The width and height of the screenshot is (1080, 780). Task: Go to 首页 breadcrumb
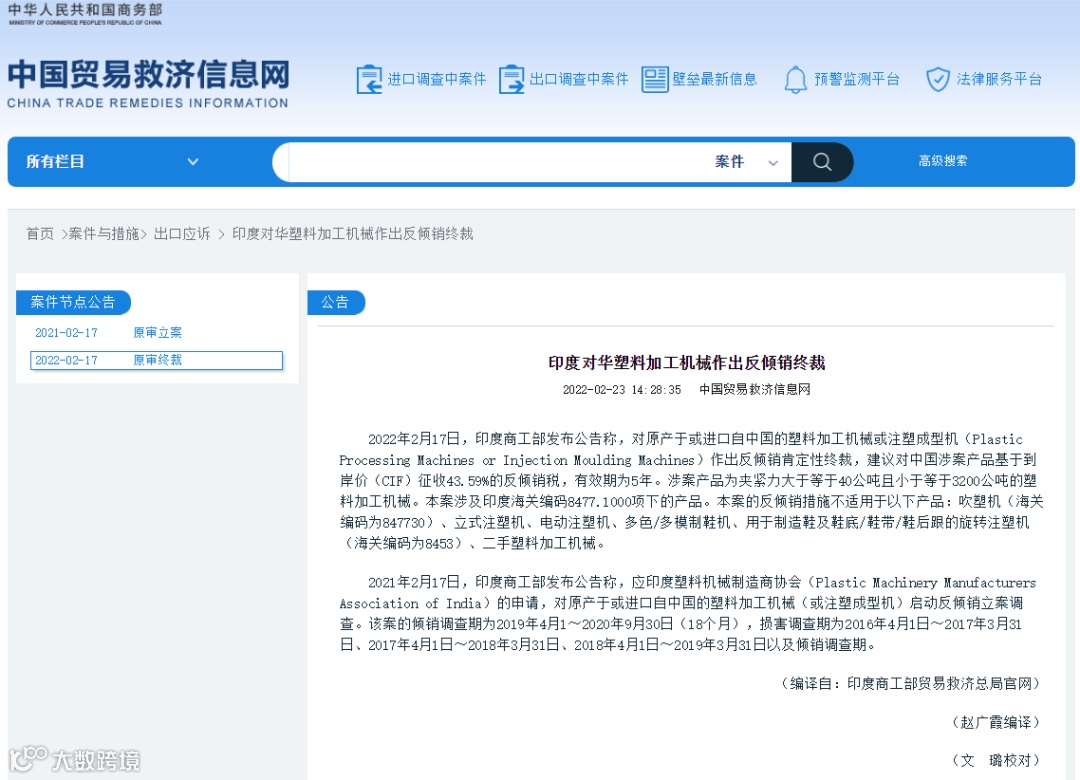[x=40, y=234]
